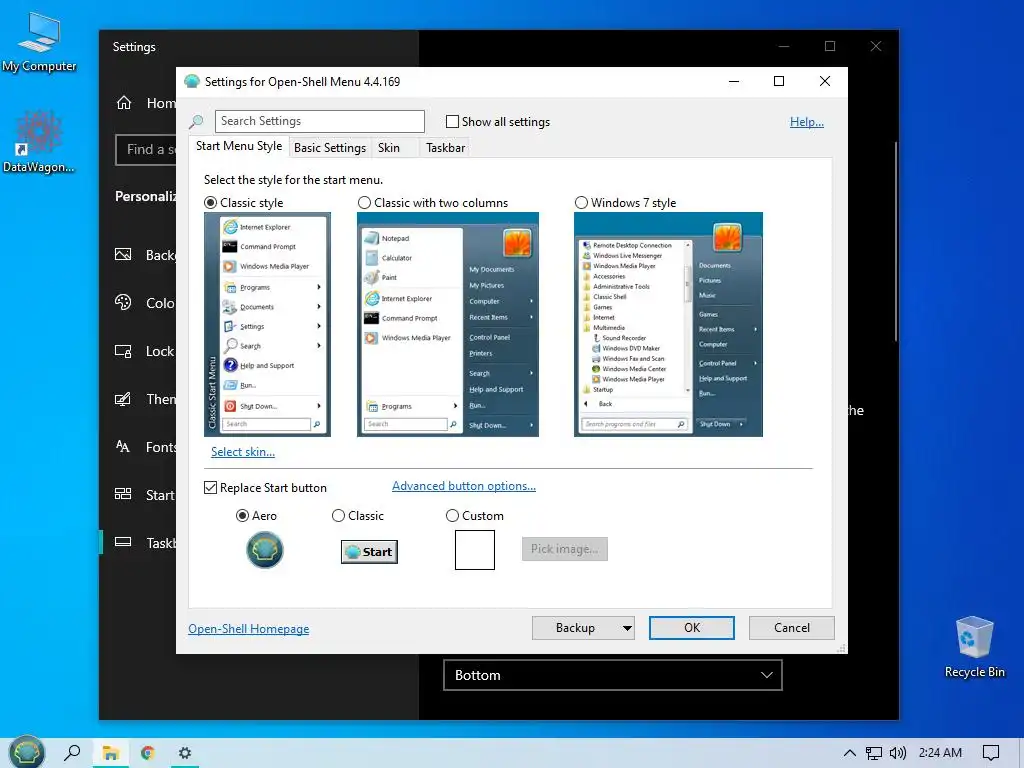The height and width of the screenshot is (768, 1024).
Task: Focus the Search Settings input field
Action: point(319,121)
